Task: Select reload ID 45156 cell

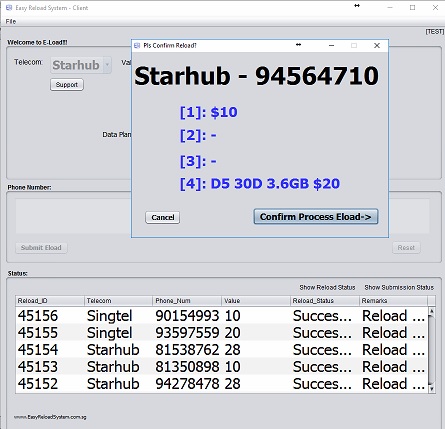Action: point(50,316)
